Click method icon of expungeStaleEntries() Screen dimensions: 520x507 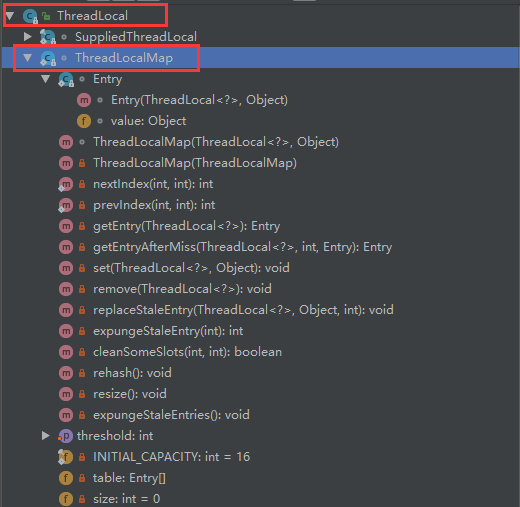66,415
